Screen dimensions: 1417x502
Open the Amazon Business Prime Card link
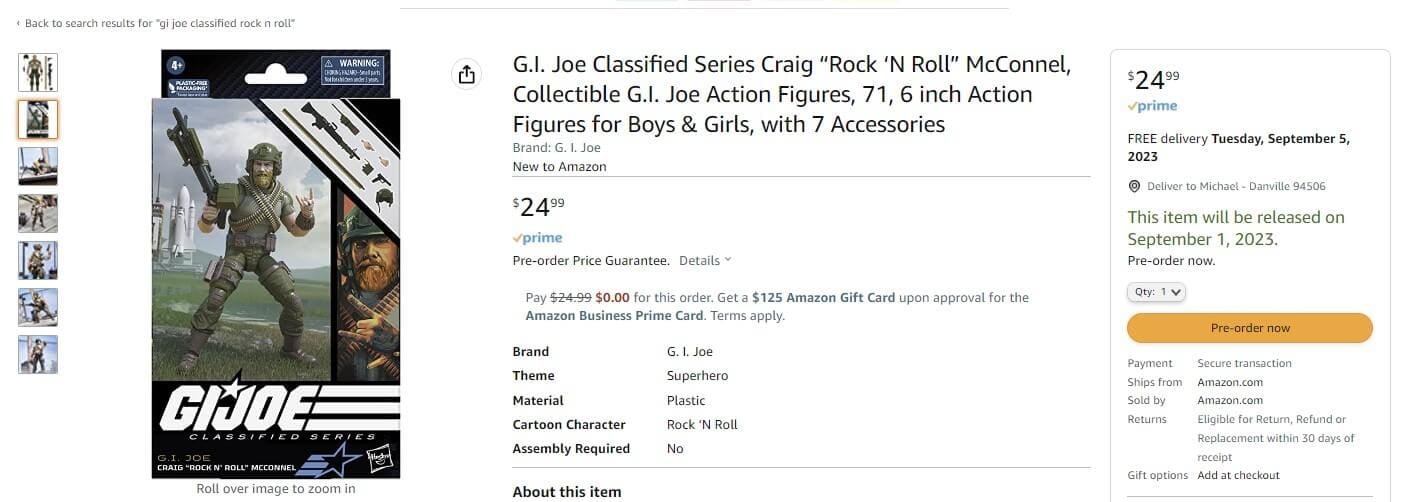pos(614,316)
